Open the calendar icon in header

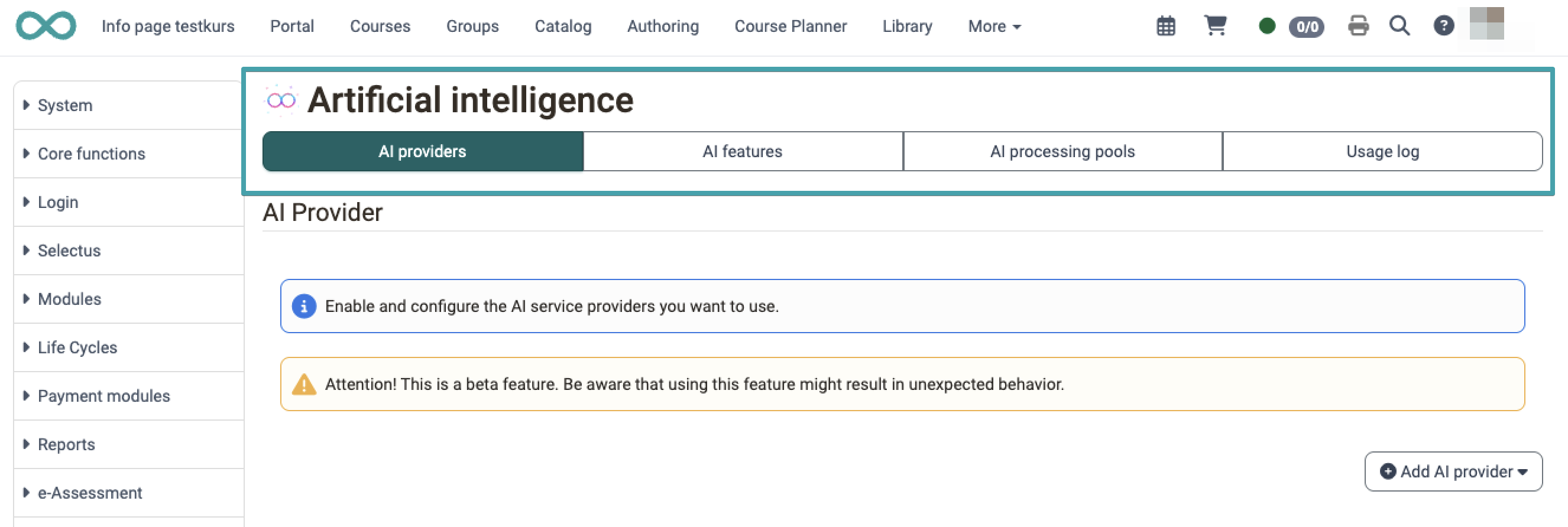click(x=1165, y=26)
